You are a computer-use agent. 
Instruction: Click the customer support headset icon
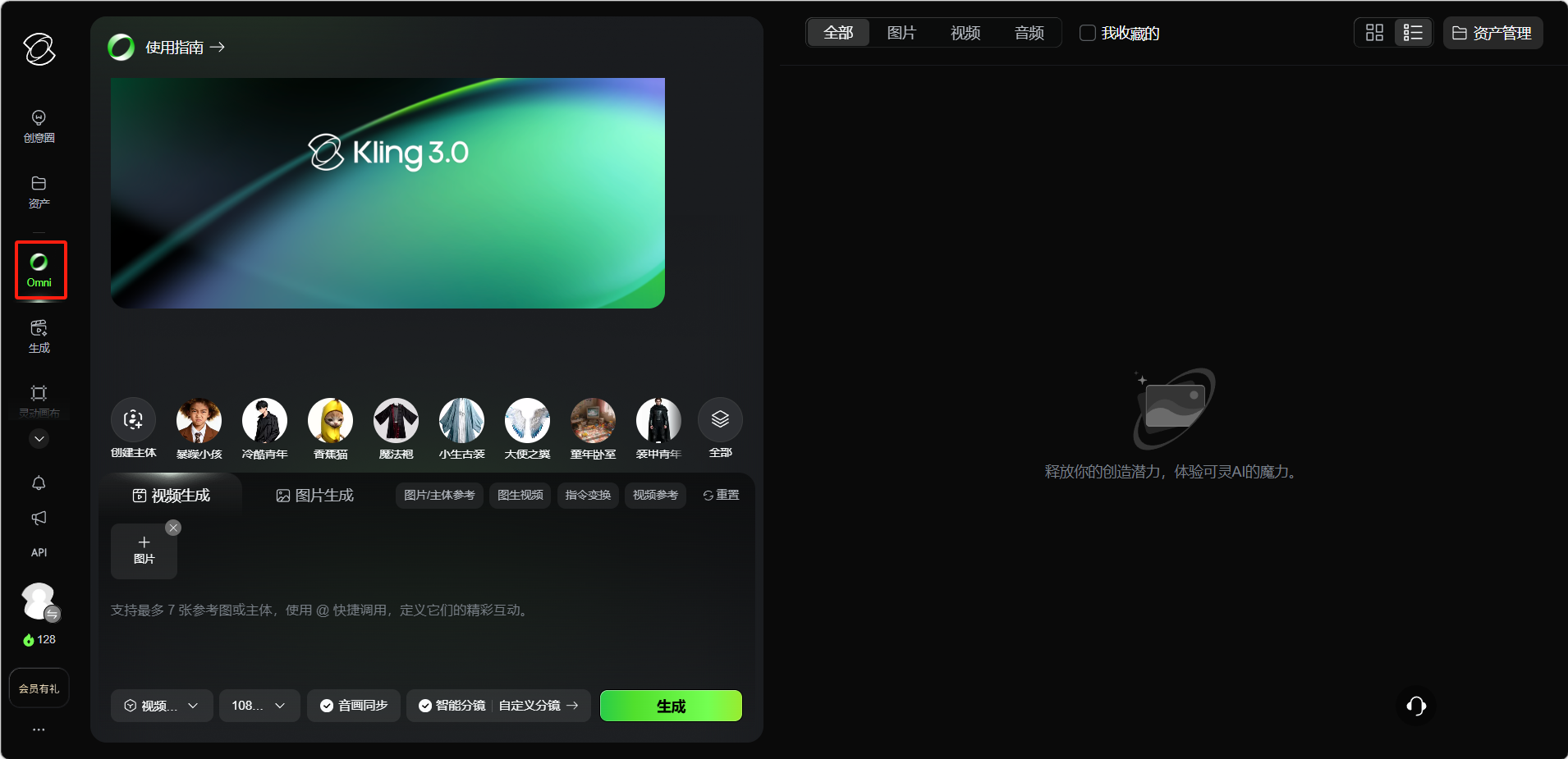pos(1415,706)
